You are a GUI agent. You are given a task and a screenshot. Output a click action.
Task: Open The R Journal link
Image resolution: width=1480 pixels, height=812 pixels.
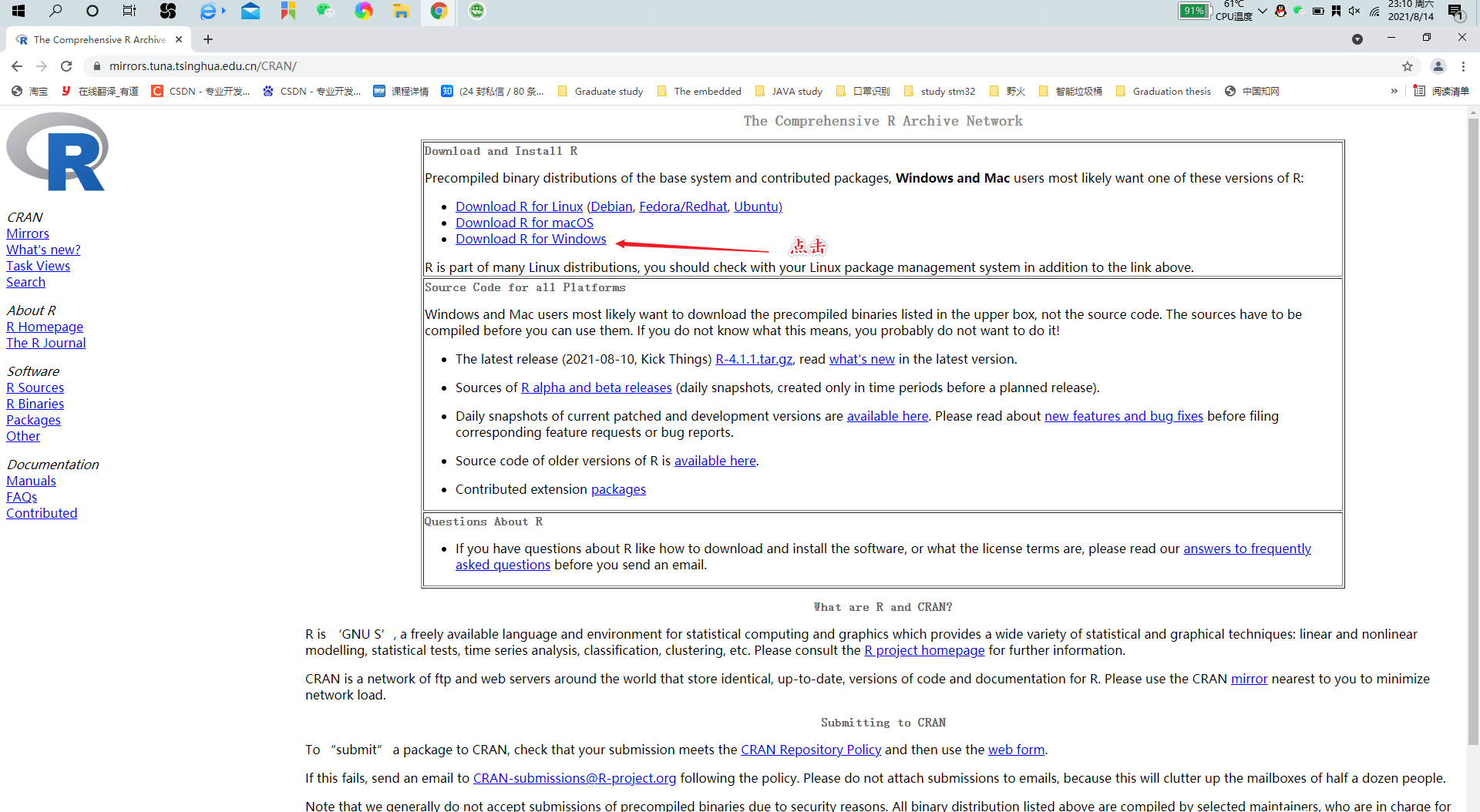click(46, 343)
